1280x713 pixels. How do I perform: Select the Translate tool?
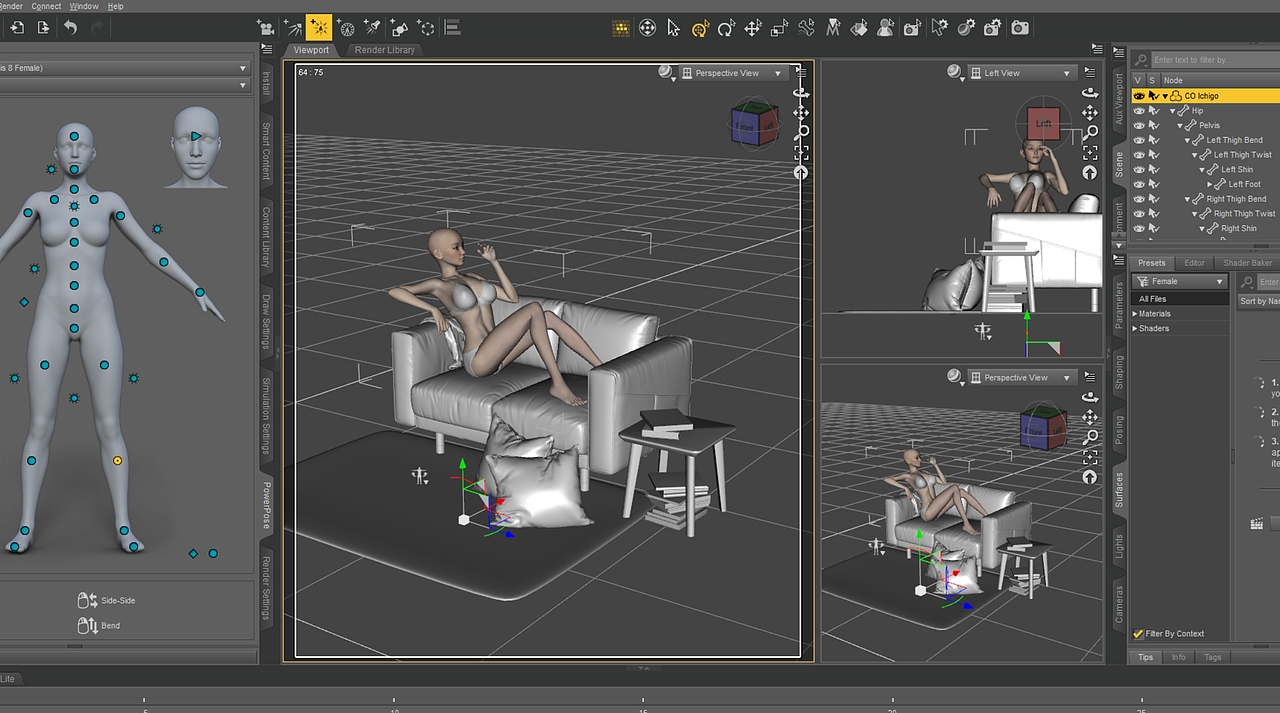[753, 28]
